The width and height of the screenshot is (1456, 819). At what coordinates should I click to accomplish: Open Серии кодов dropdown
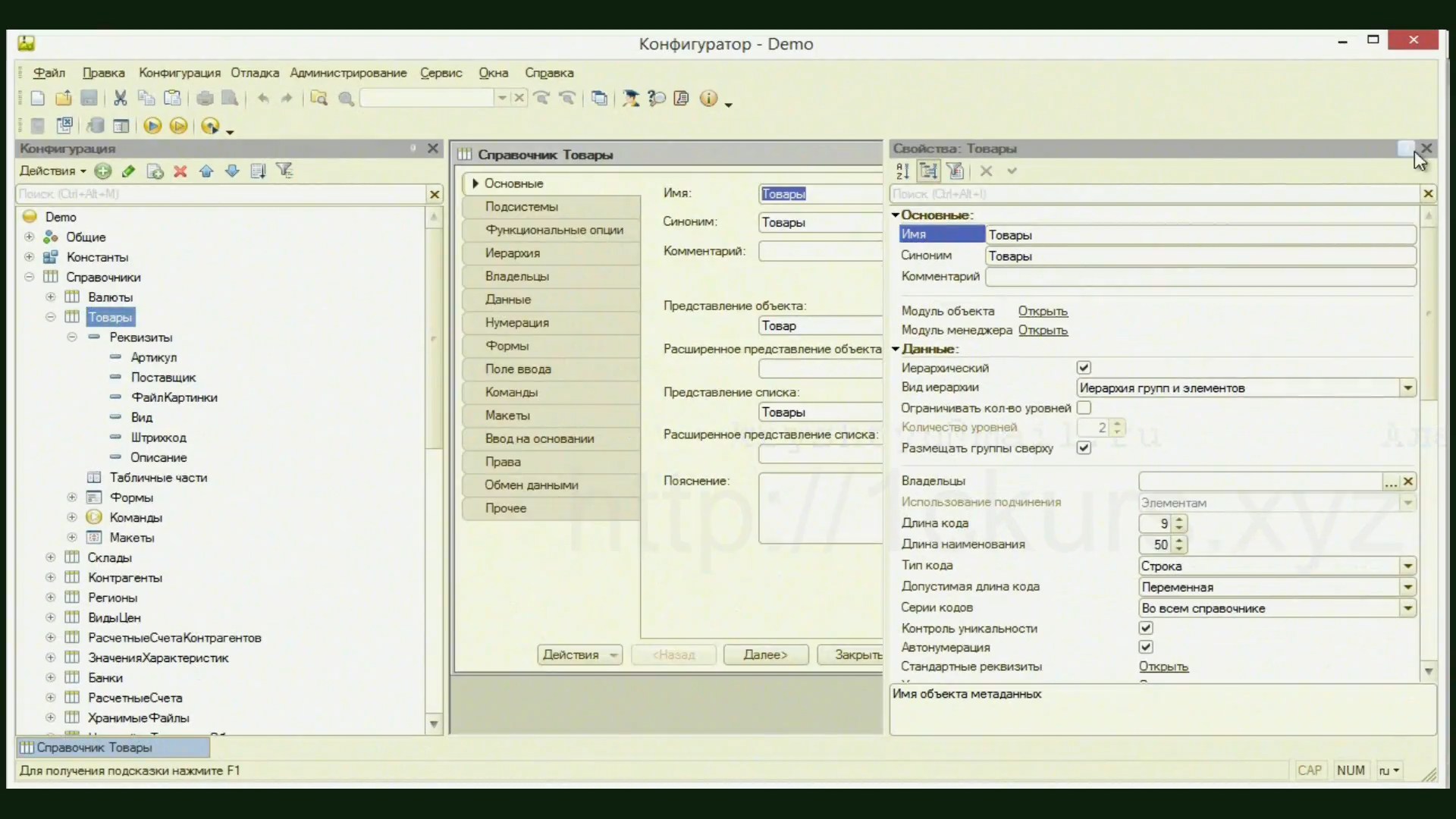coord(1407,609)
